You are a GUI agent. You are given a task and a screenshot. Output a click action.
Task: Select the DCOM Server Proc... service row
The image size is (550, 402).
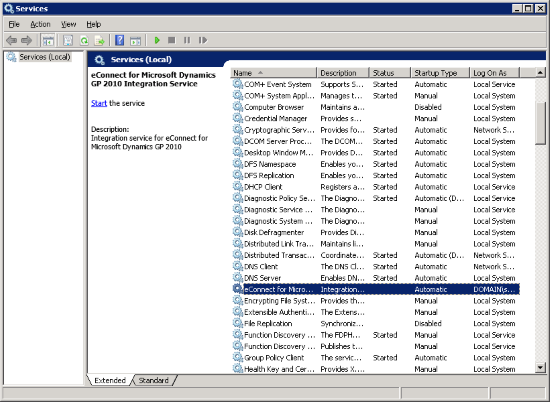[x=376, y=141]
